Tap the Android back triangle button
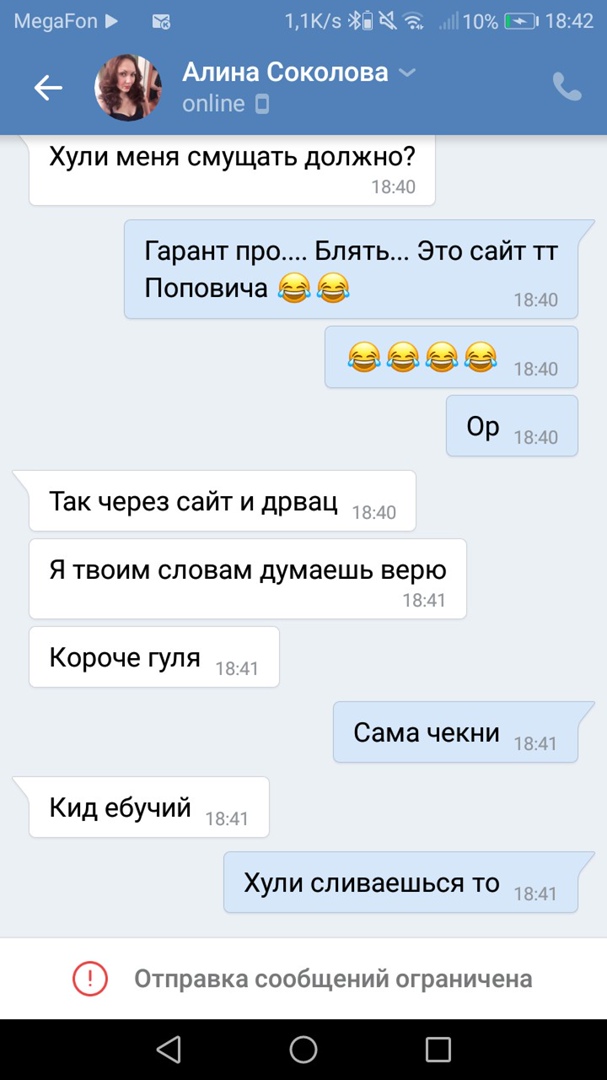The height and width of the screenshot is (1080, 607). click(169, 1049)
